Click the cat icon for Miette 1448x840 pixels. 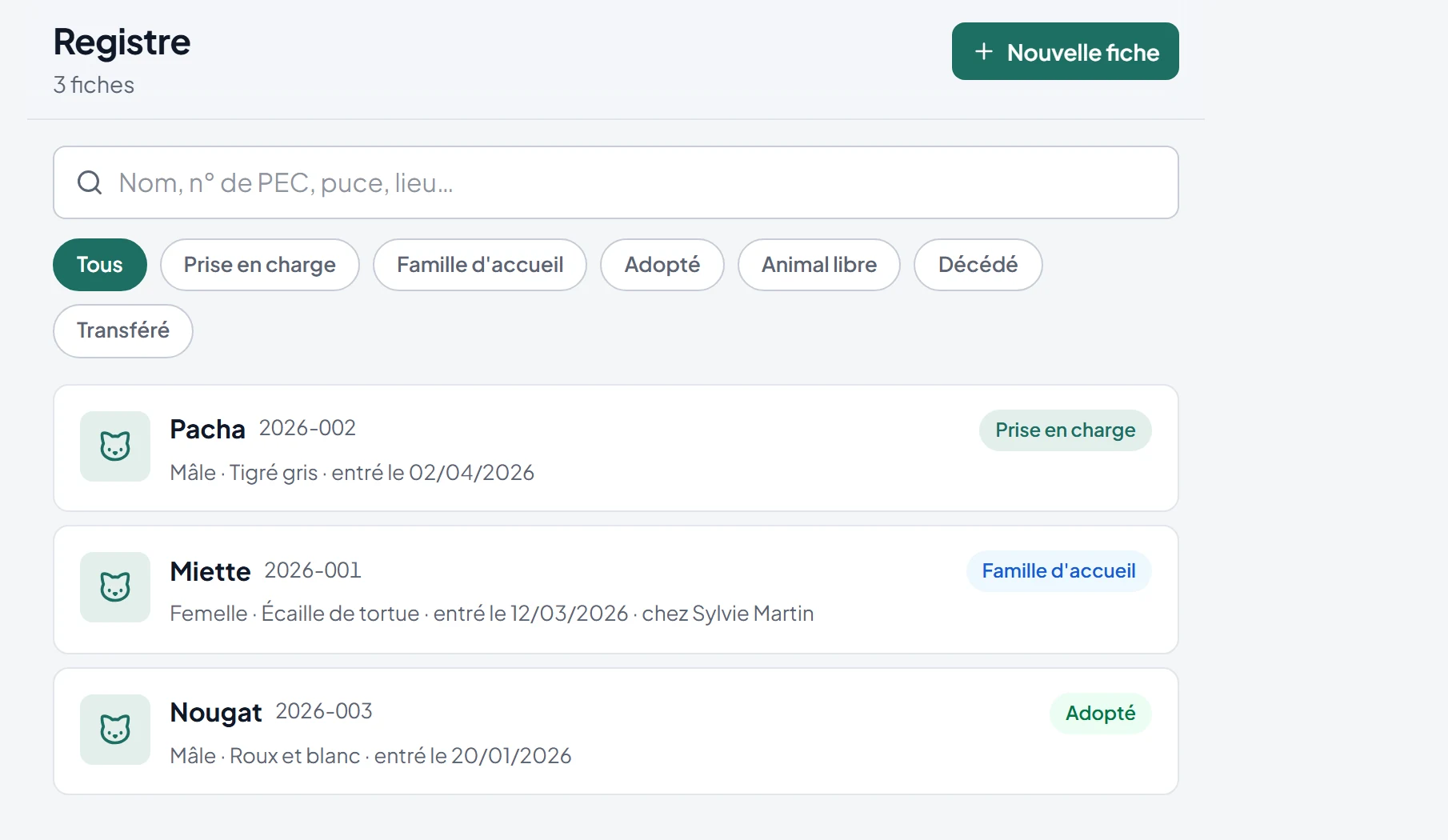coord(115,587)
